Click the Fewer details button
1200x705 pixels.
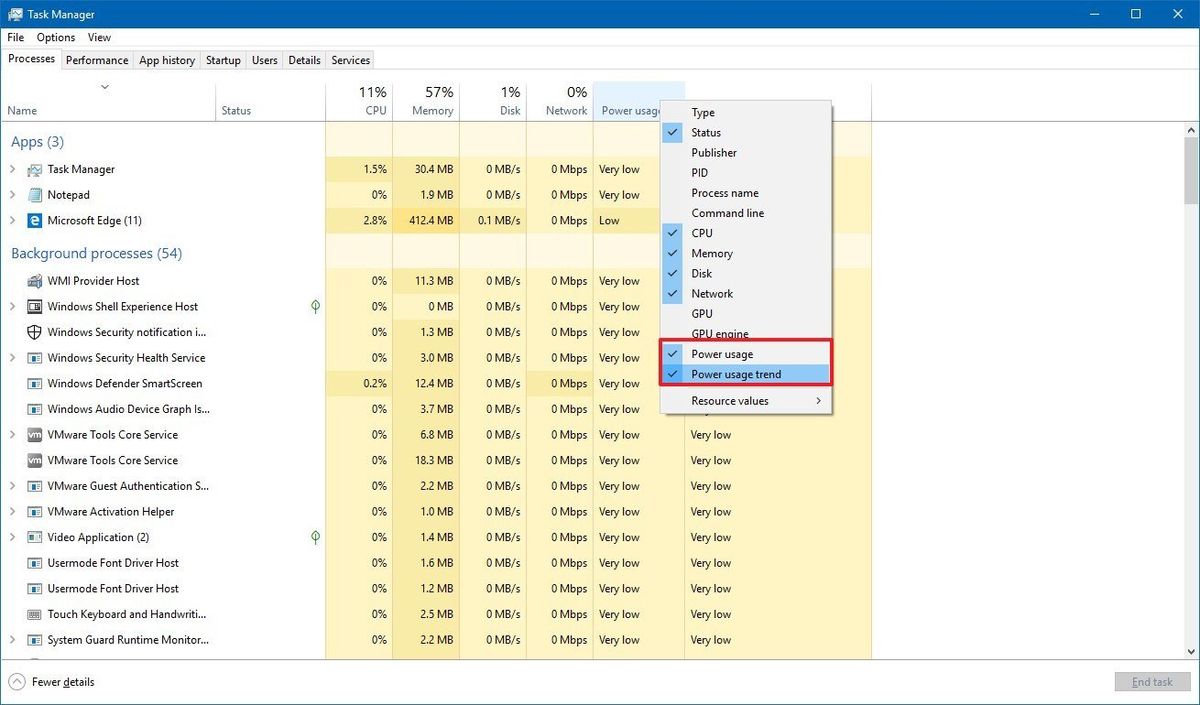[x=51, y=682]
